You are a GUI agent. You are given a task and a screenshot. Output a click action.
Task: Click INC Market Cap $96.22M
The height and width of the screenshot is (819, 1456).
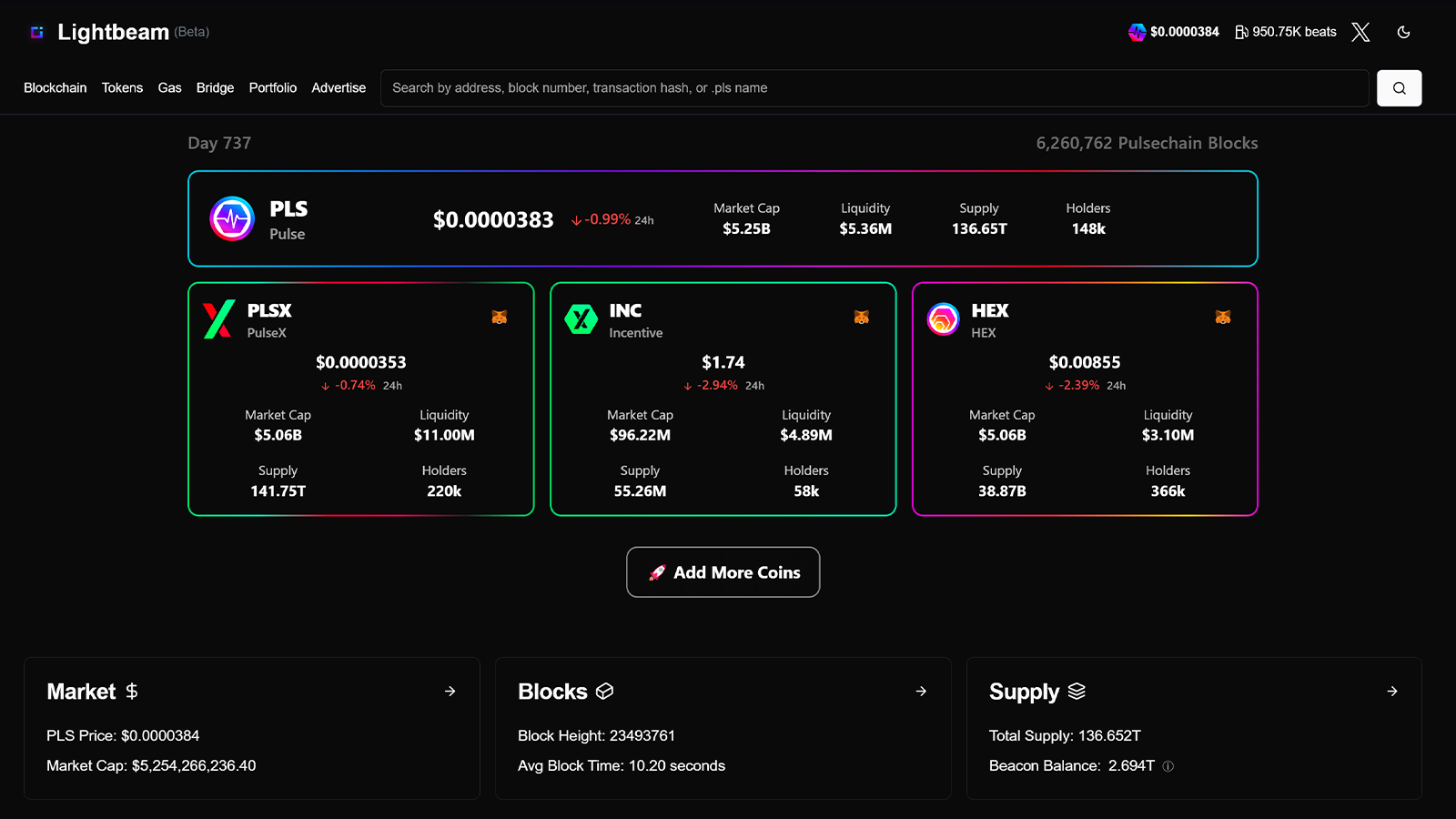[x=641, y=435]
